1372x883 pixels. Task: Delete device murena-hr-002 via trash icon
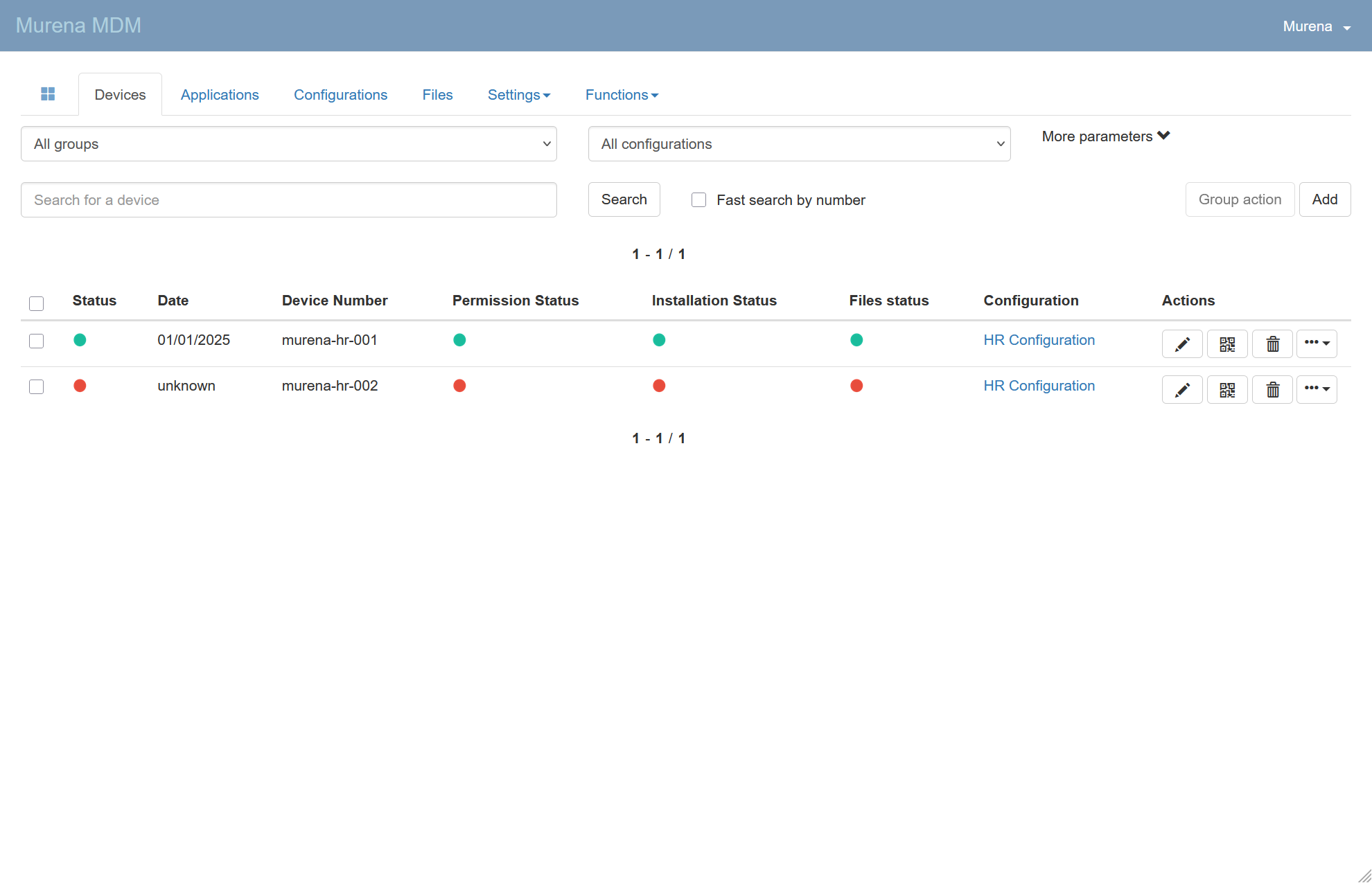click(1272, 390)
